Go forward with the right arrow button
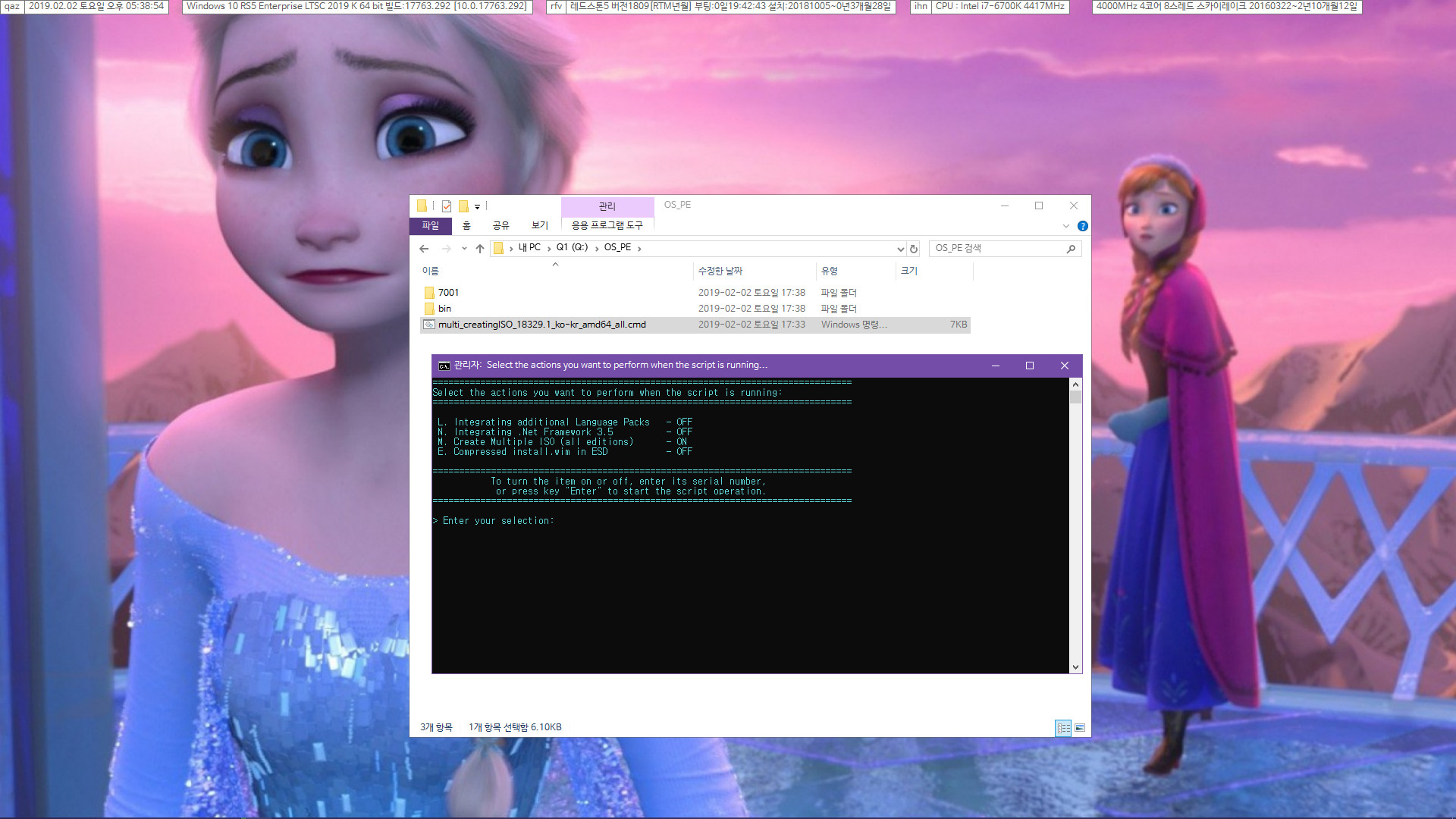 pyautogui.click(x=446, y=248)
